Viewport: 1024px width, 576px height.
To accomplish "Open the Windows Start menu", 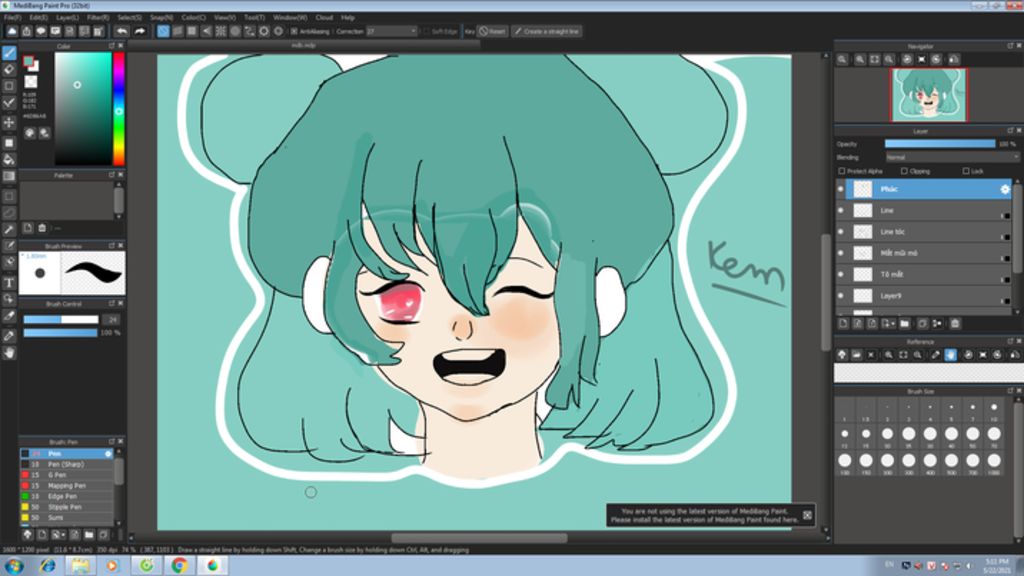I will coord(14,566).
